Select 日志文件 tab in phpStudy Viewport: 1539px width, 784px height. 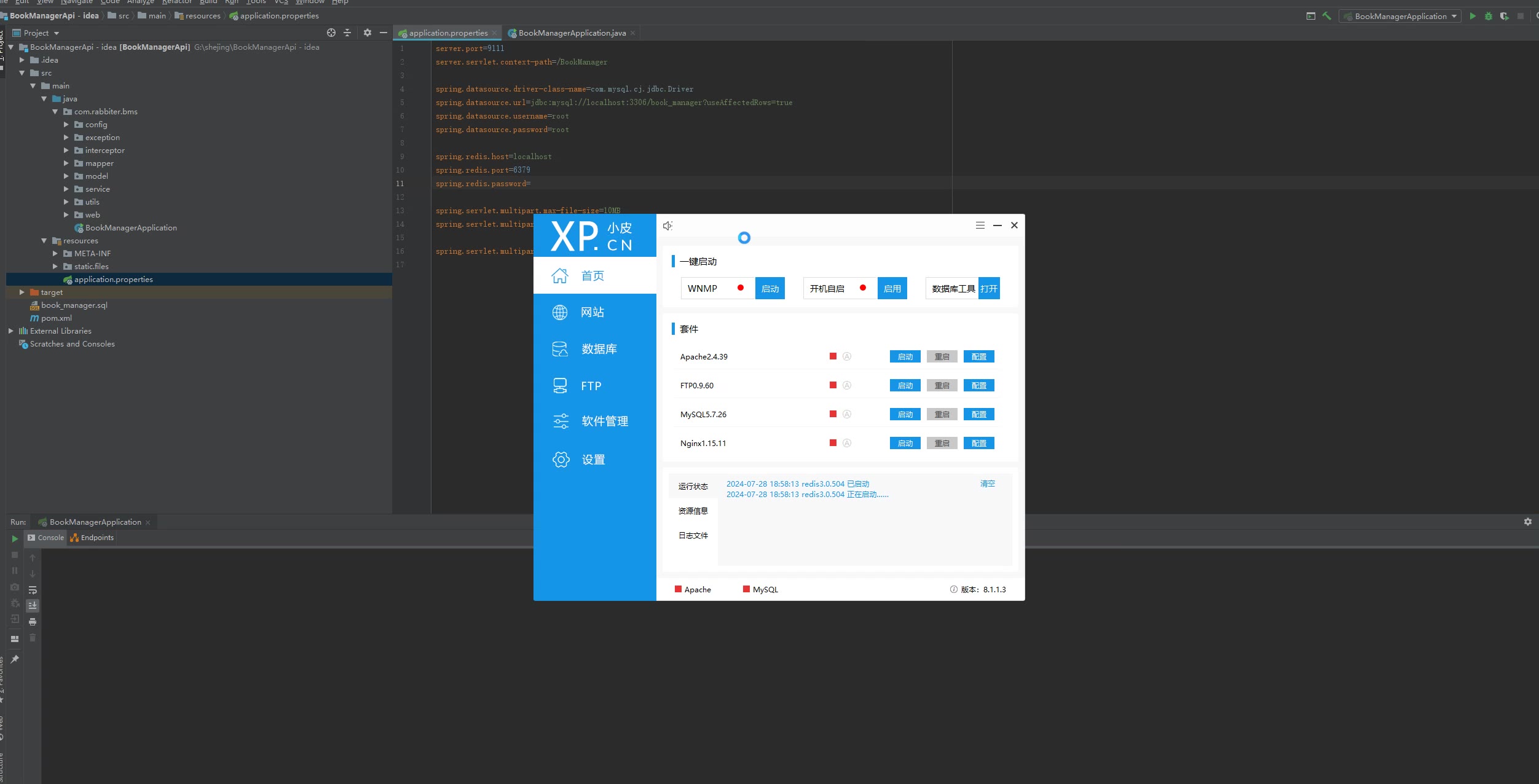point(693,536)
